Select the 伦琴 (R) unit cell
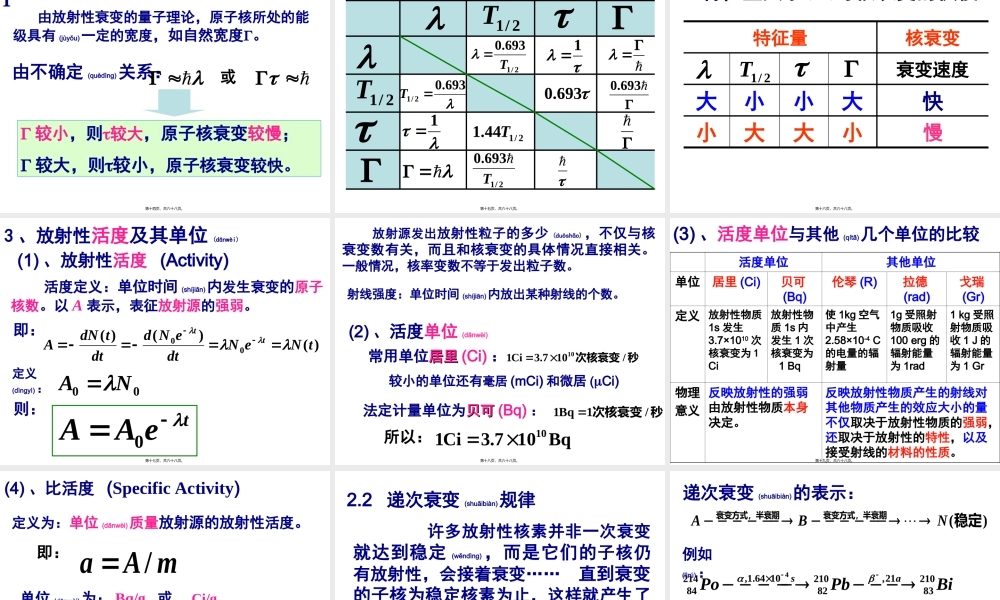This screenshot has width=1000, height=600. (855, 283)
